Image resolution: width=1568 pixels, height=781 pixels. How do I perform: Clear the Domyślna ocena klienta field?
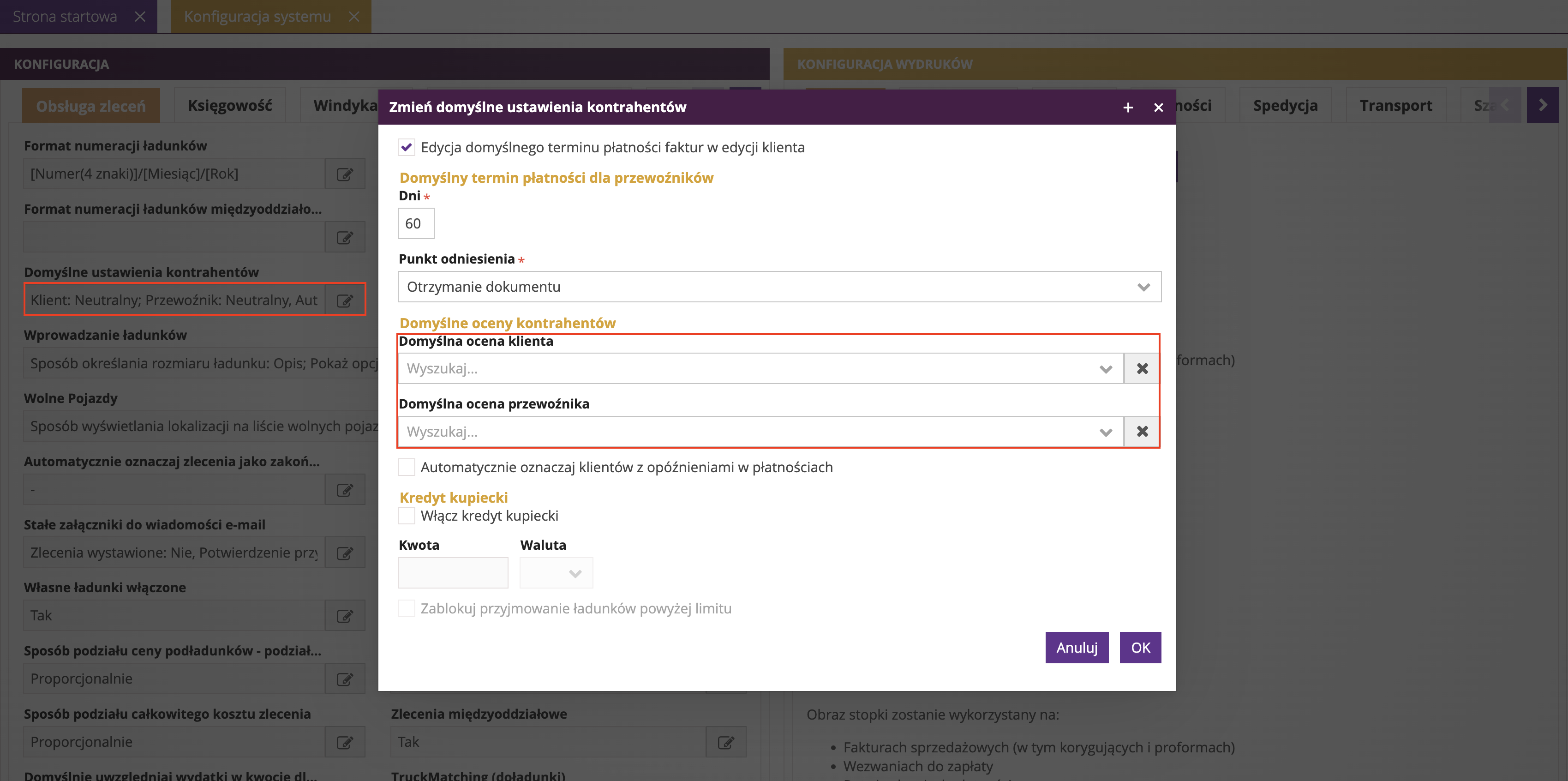click(x=1142, y=368)
